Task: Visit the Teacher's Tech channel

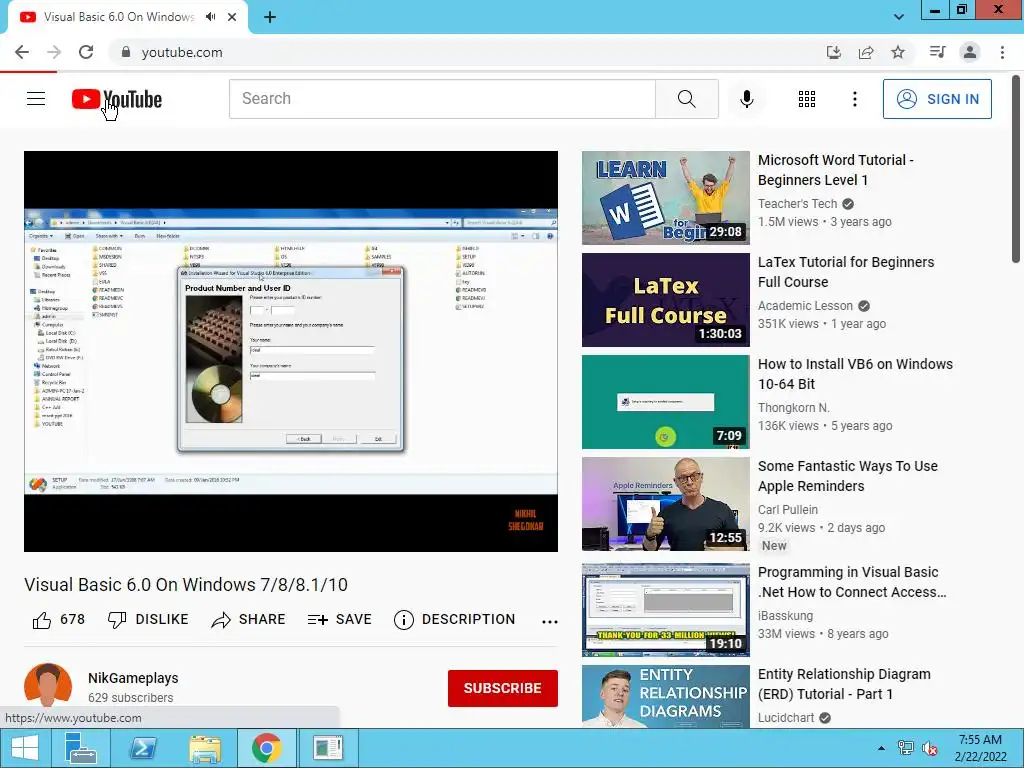Action: pos(797,204)
